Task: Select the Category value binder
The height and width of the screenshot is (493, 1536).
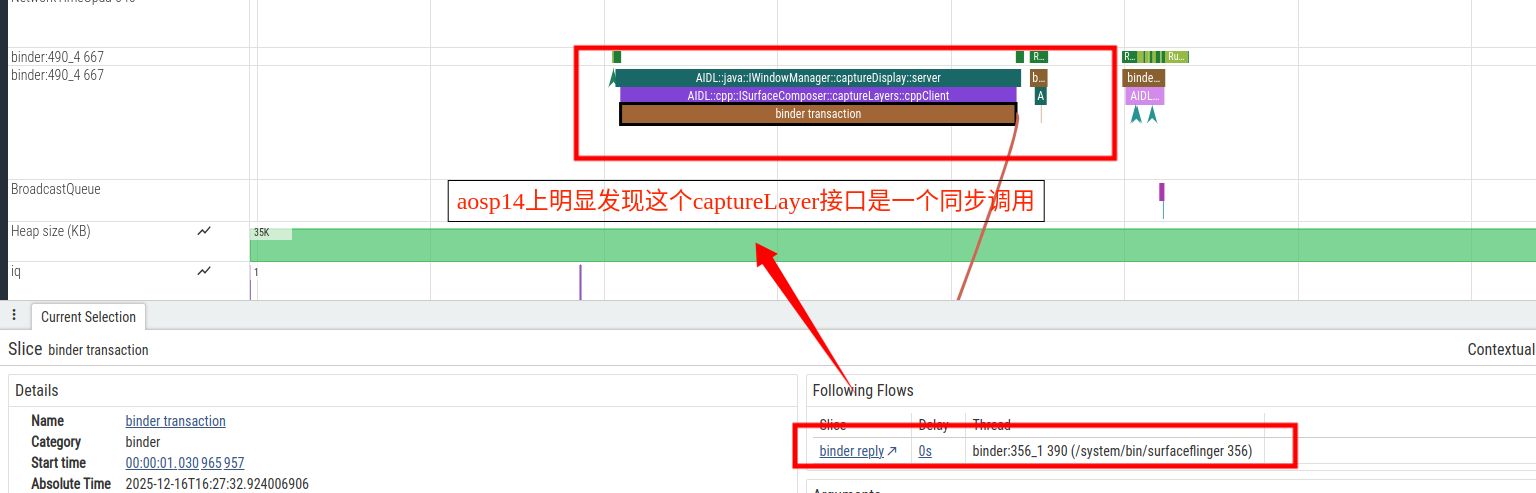Action: 143,442
